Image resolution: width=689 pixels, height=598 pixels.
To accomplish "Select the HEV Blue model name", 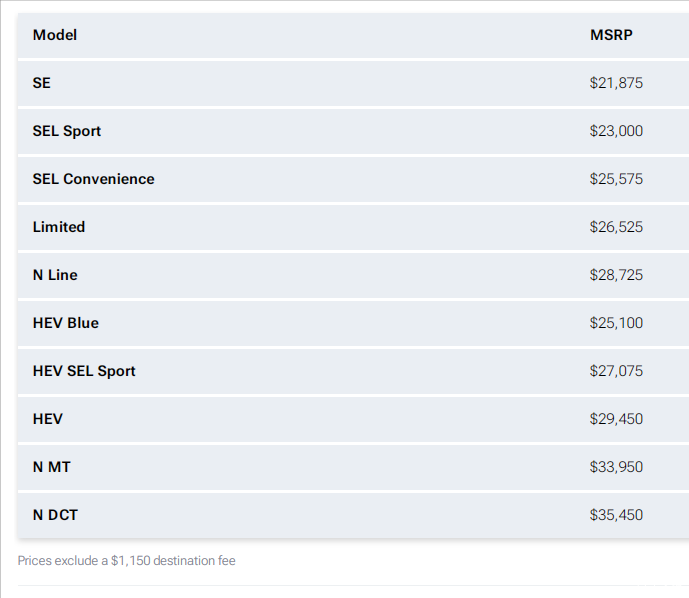I will (66, 323).
